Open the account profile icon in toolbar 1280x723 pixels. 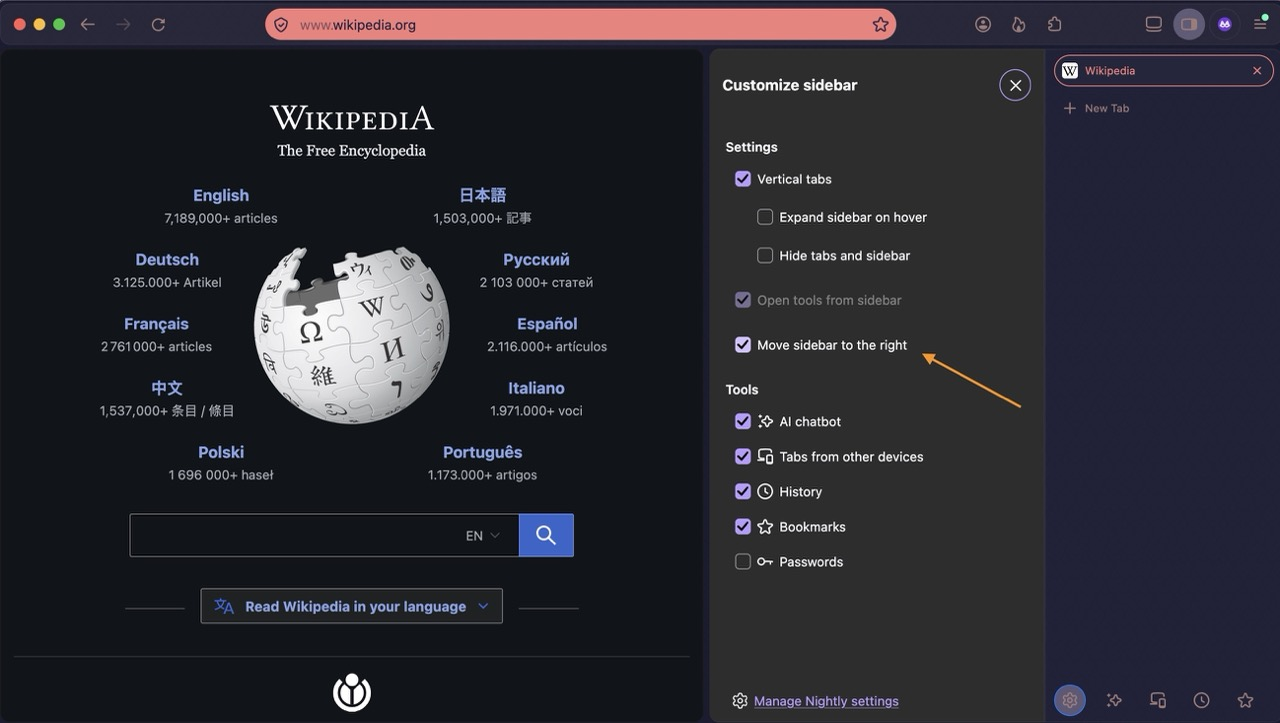click(x=983, y=25)
